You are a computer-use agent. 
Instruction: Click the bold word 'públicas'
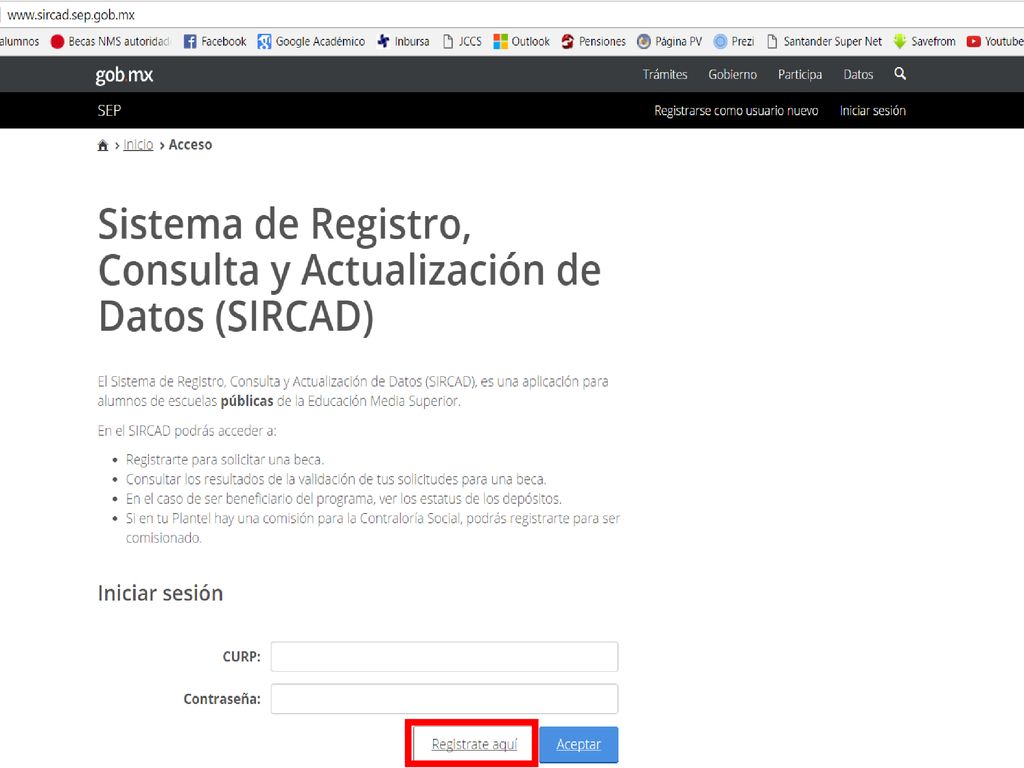pyautogui.click(x=247, y=401)
